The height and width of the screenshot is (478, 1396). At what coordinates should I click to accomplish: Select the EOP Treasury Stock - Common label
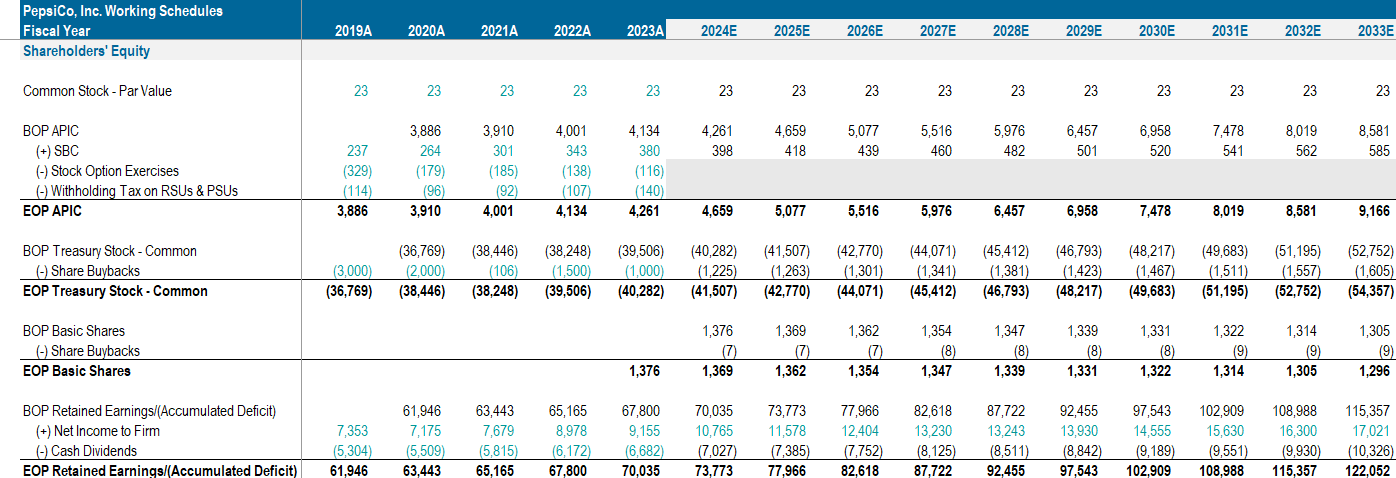(x=115, y=291)
